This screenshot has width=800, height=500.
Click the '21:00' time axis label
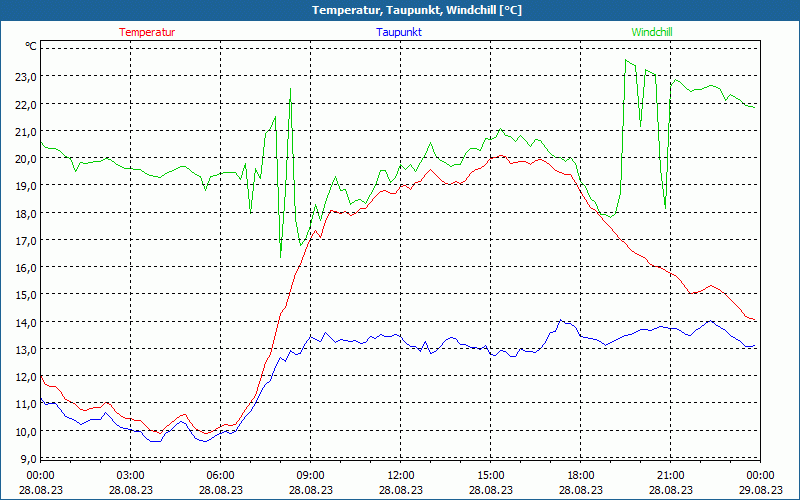pyautogui.click(x=670, y=476)
